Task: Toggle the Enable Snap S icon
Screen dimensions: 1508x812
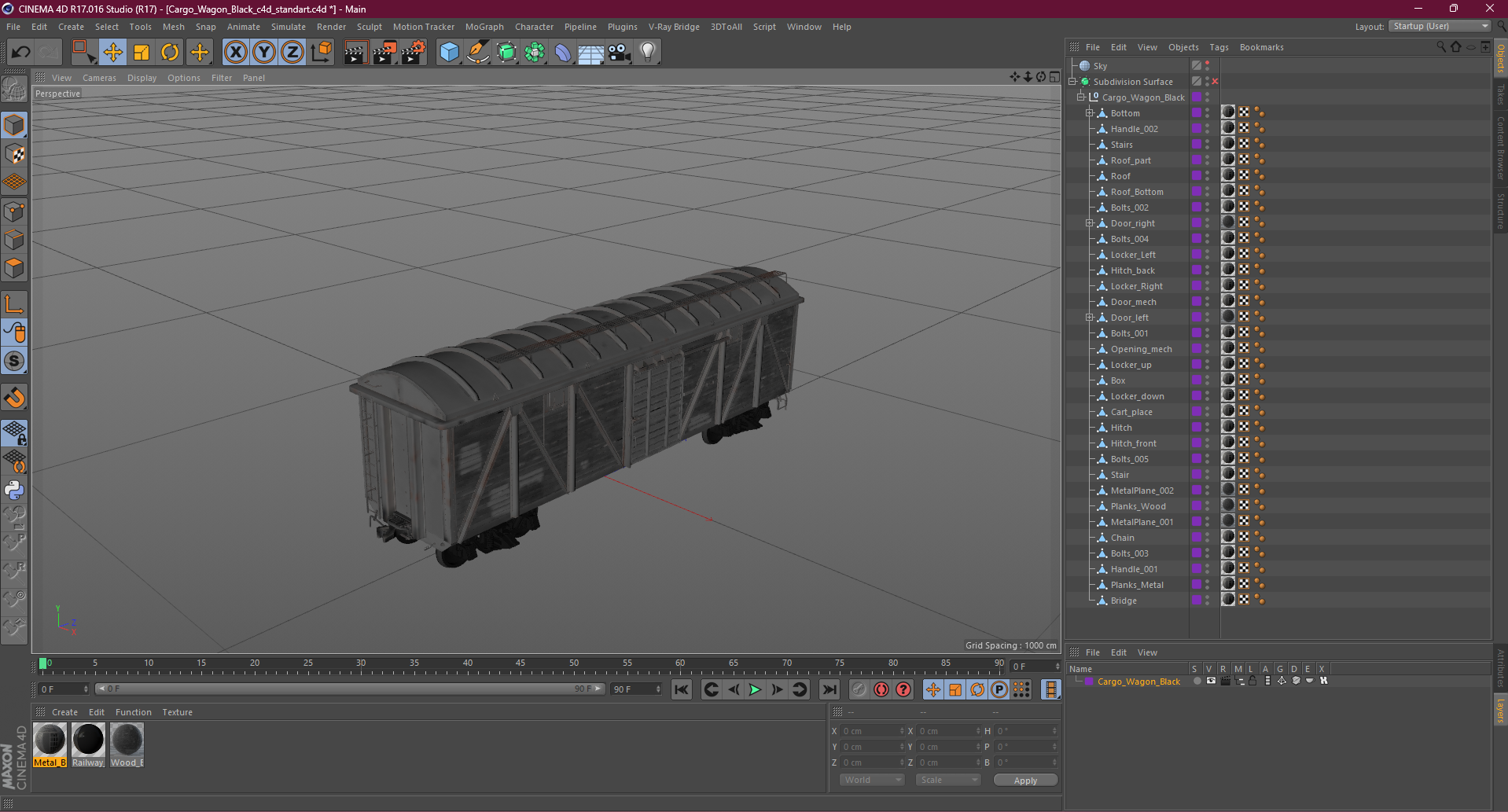Action: coord(14,362)
